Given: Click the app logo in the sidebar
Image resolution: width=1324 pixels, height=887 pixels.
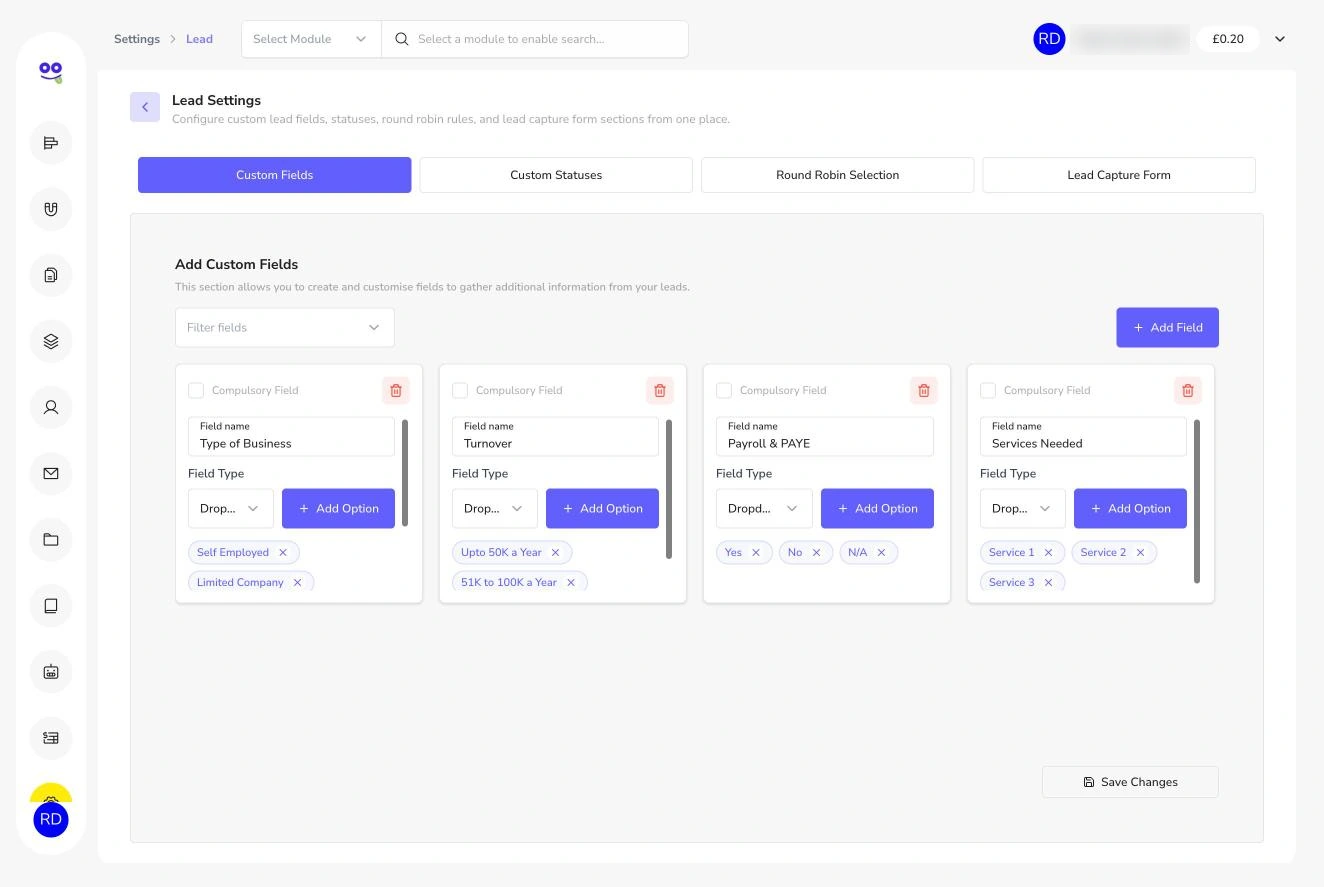Looking at the screenshot, I should click(51, 71).
